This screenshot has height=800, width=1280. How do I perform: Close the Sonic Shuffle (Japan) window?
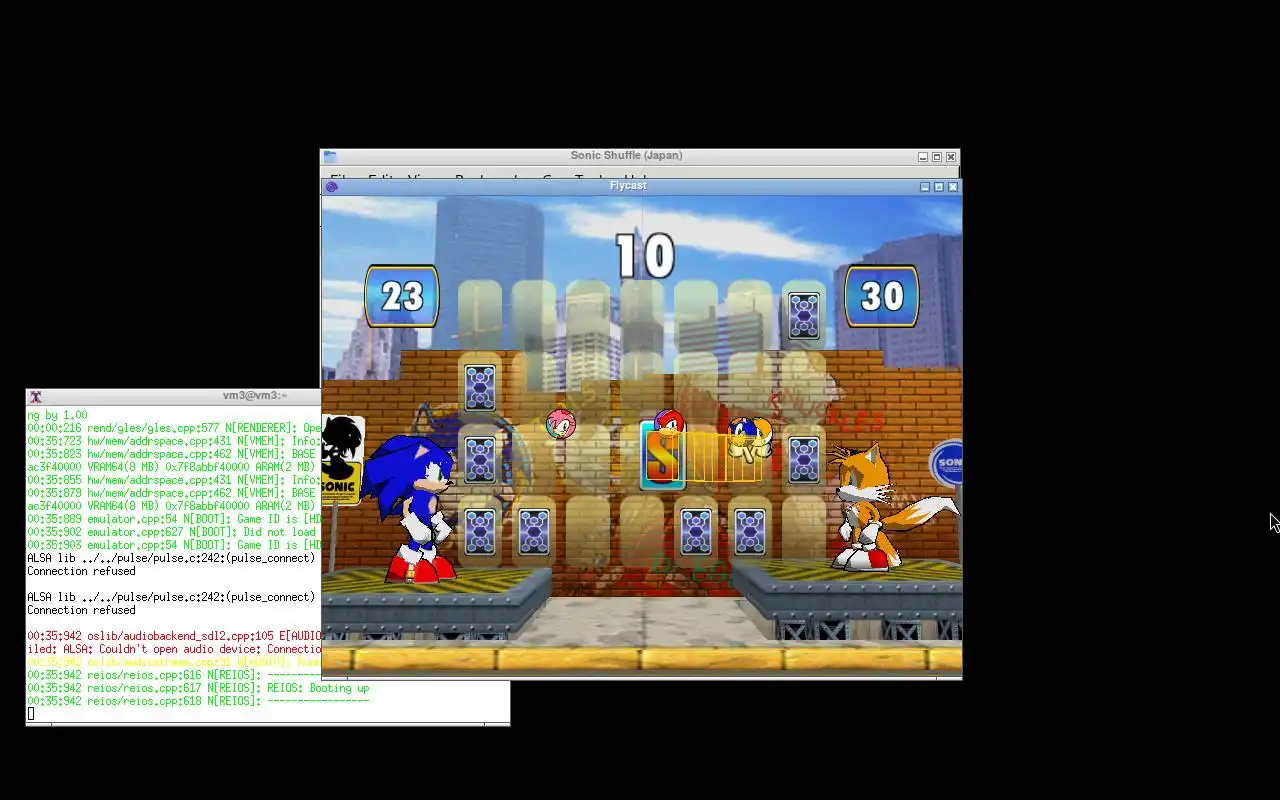(x=951, y=157)
